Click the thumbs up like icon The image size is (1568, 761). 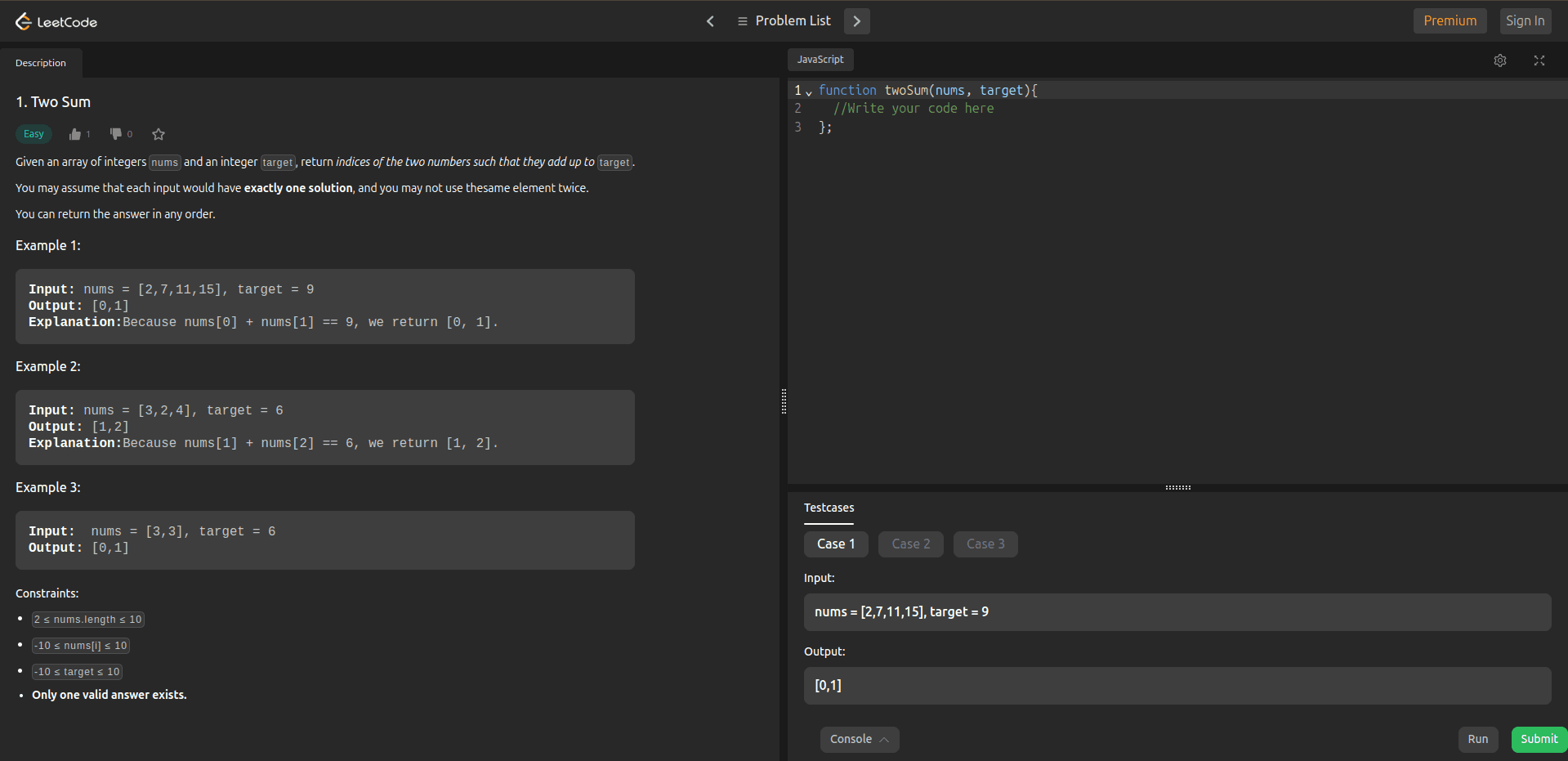(x=75, y=134)
